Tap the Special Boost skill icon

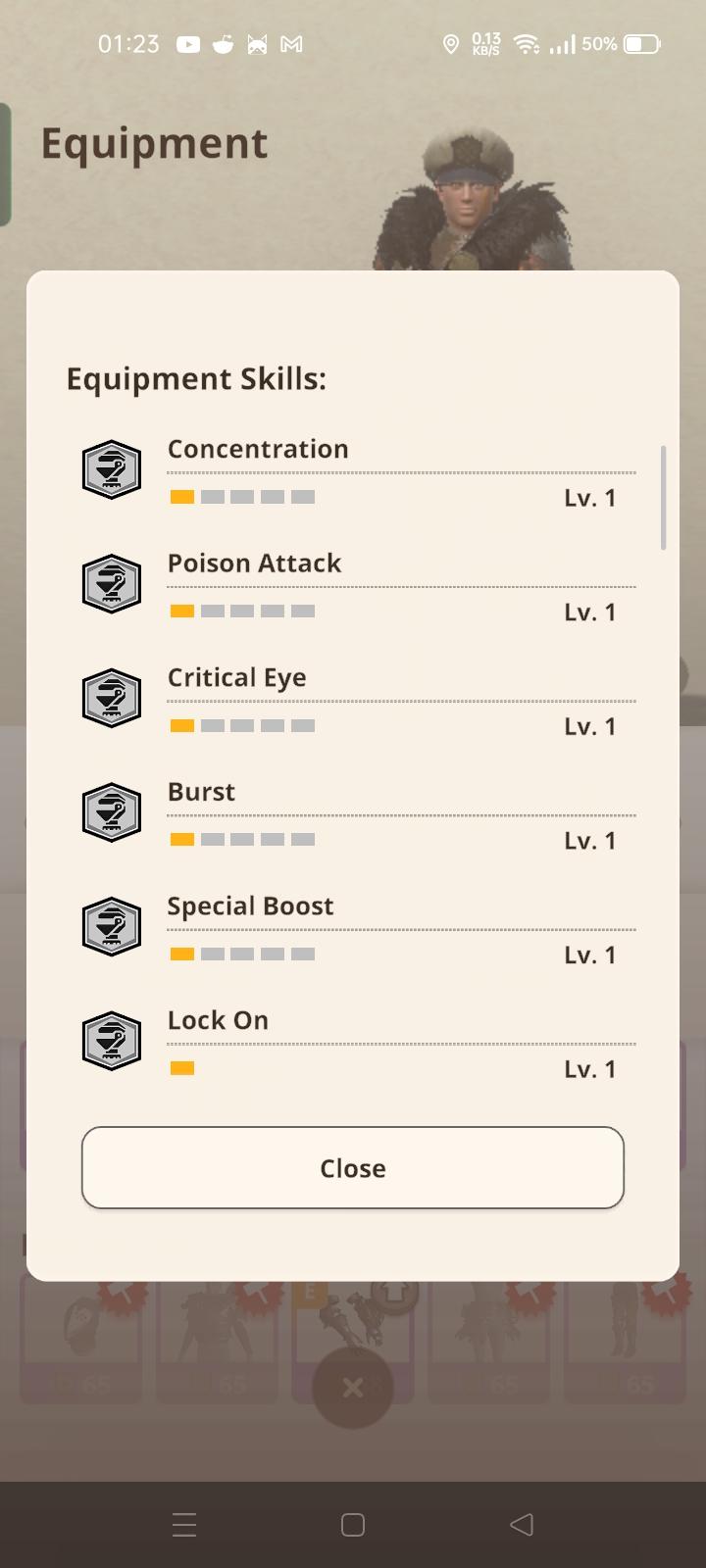click(x=112, y=927)
